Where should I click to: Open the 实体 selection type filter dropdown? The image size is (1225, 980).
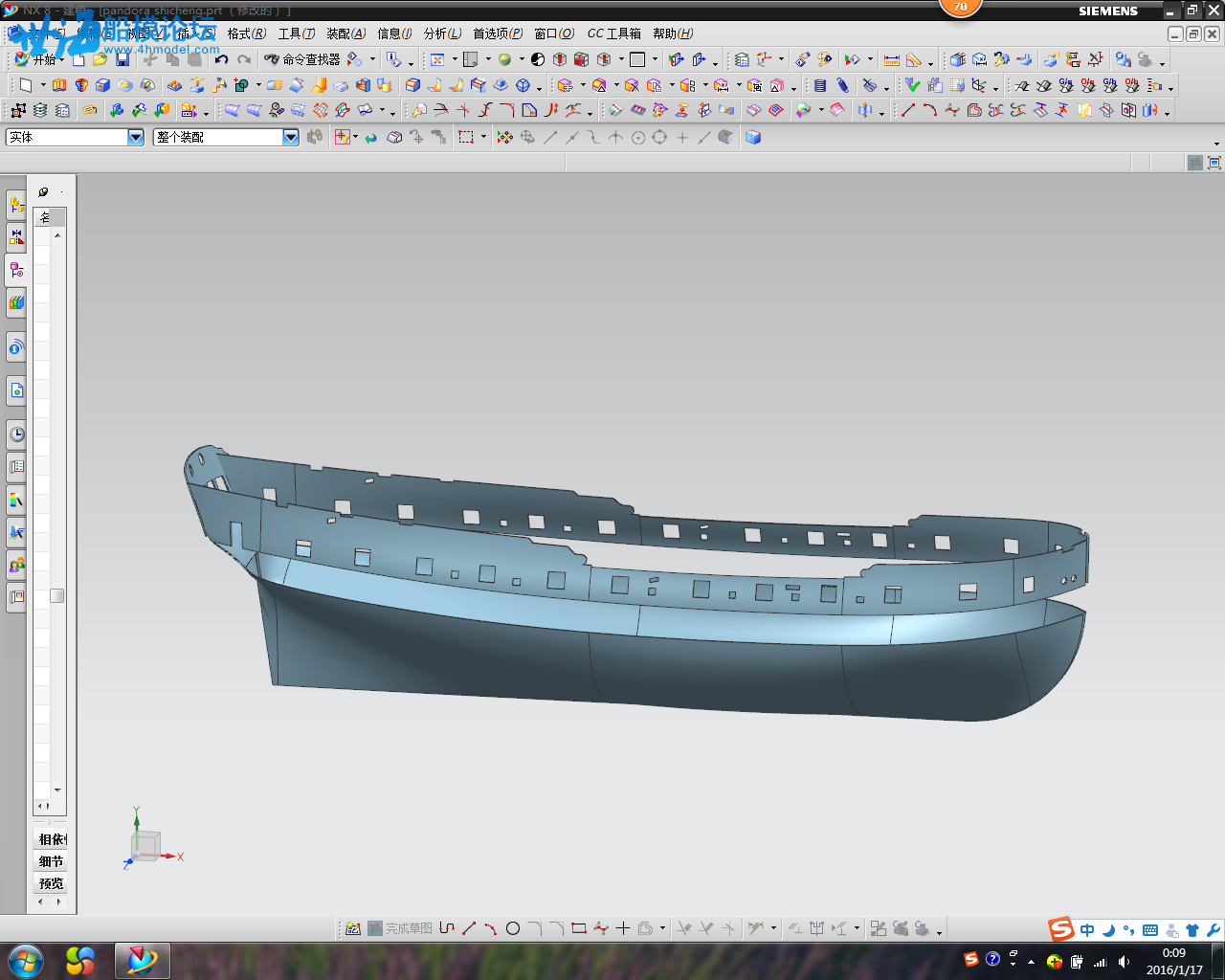click(136, 137)
